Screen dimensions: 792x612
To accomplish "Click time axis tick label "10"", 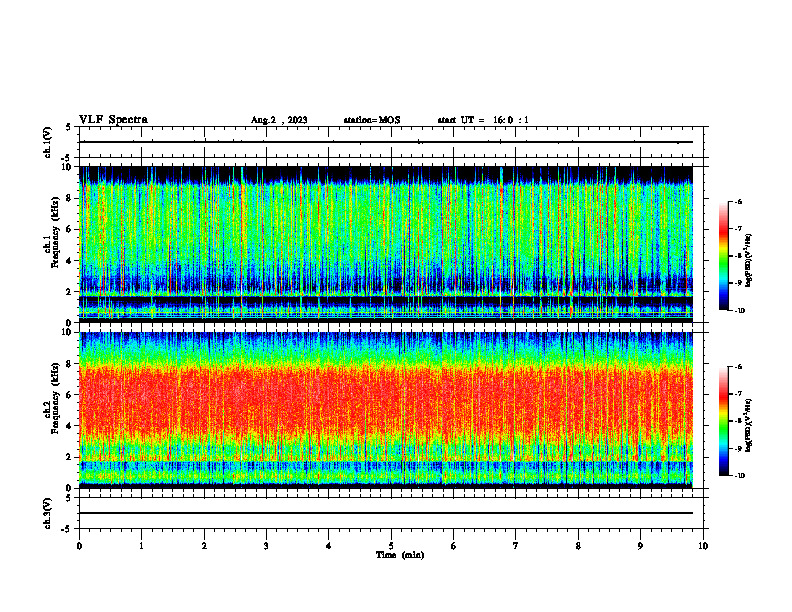I will tap(703, 546).
